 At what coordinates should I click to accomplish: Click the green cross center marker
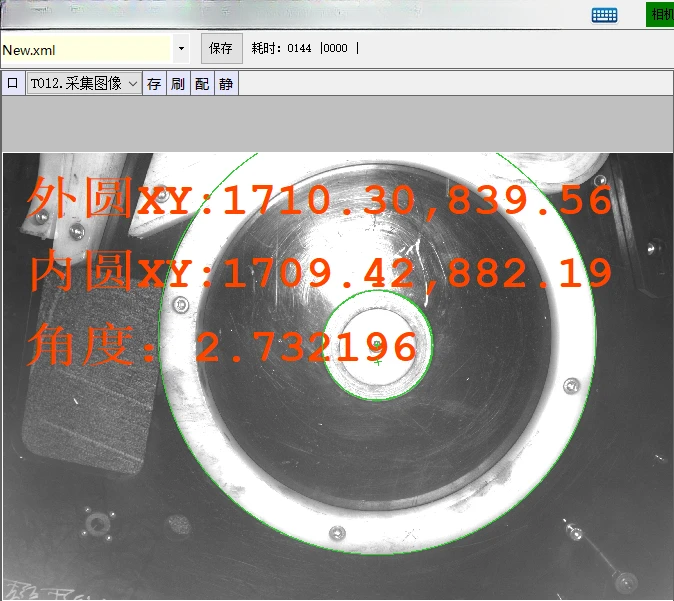pyautogui.click(x=378, y=362)
